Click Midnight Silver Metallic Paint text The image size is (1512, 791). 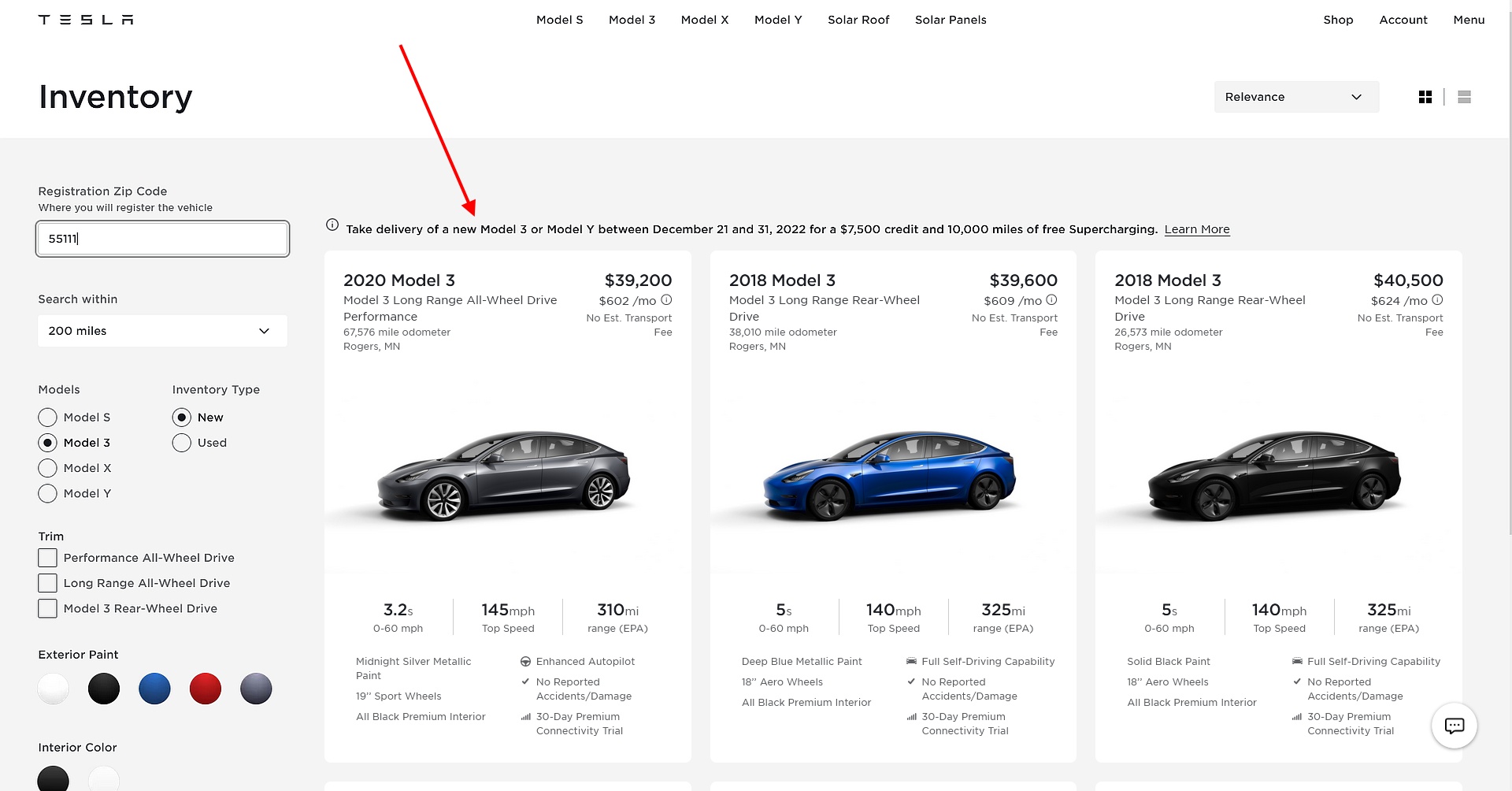click(413, 669)
